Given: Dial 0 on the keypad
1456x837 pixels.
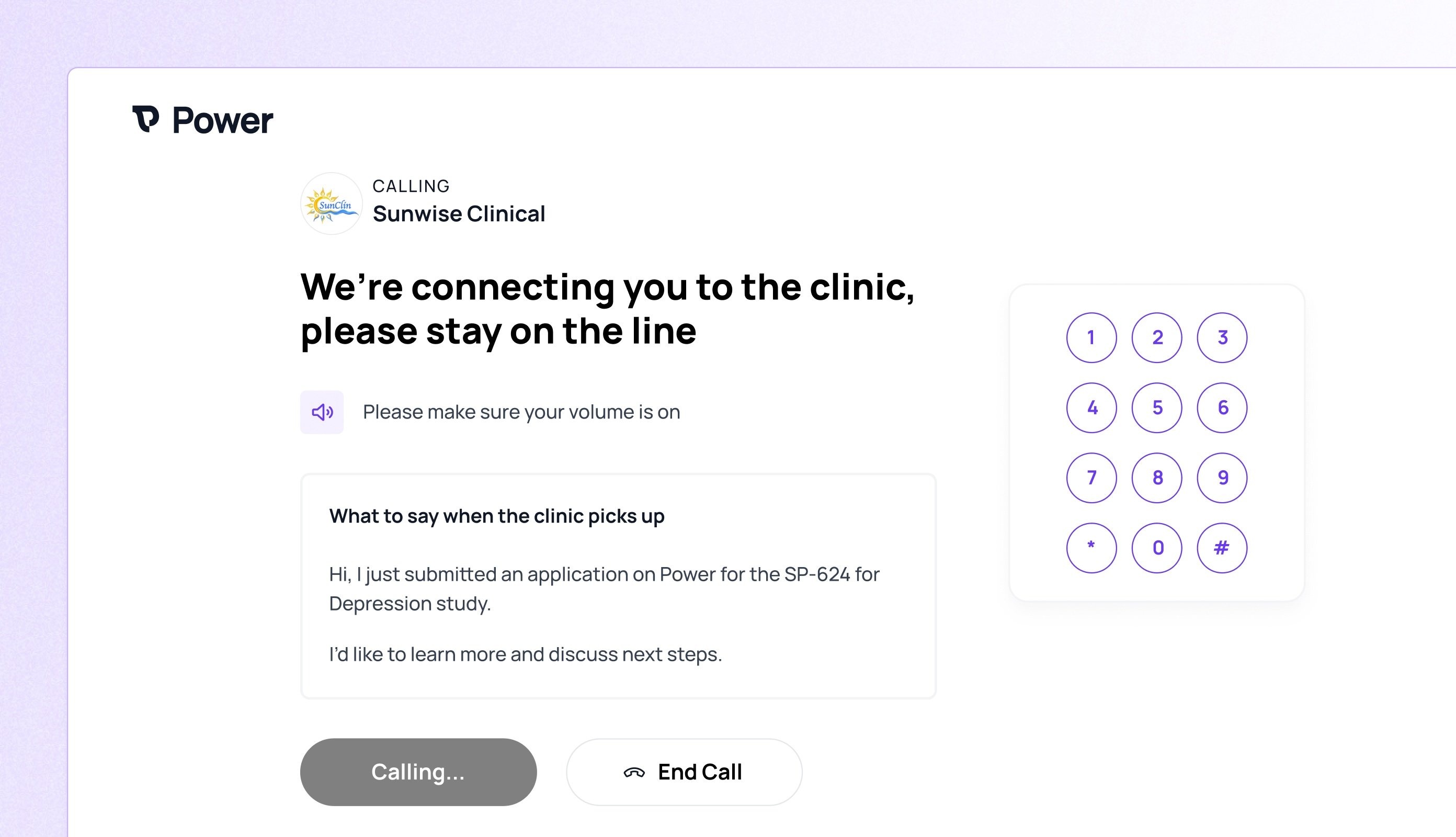Looking at the screenshot, I should 1157,548.
